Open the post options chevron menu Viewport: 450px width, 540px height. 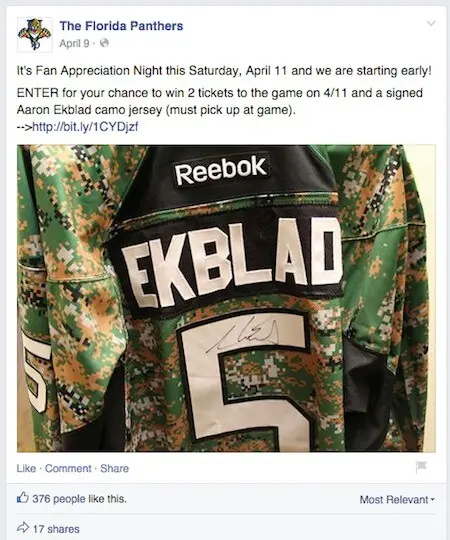(x=431, y=23)
